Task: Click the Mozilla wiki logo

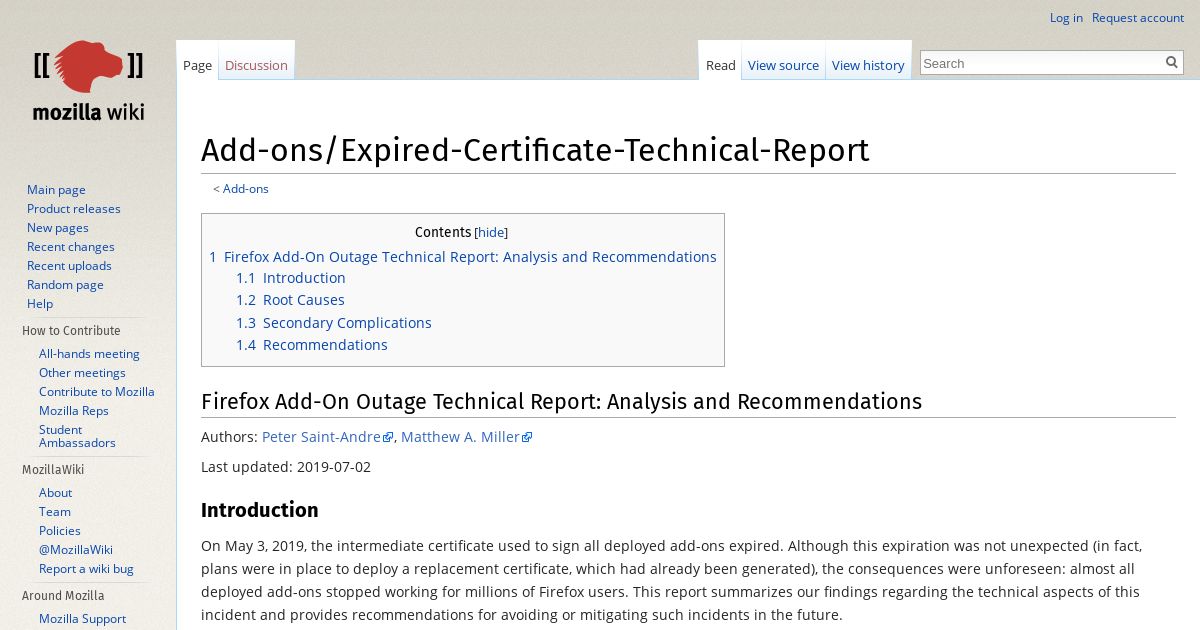Action: pyautogui.click(x=88, y=81)
